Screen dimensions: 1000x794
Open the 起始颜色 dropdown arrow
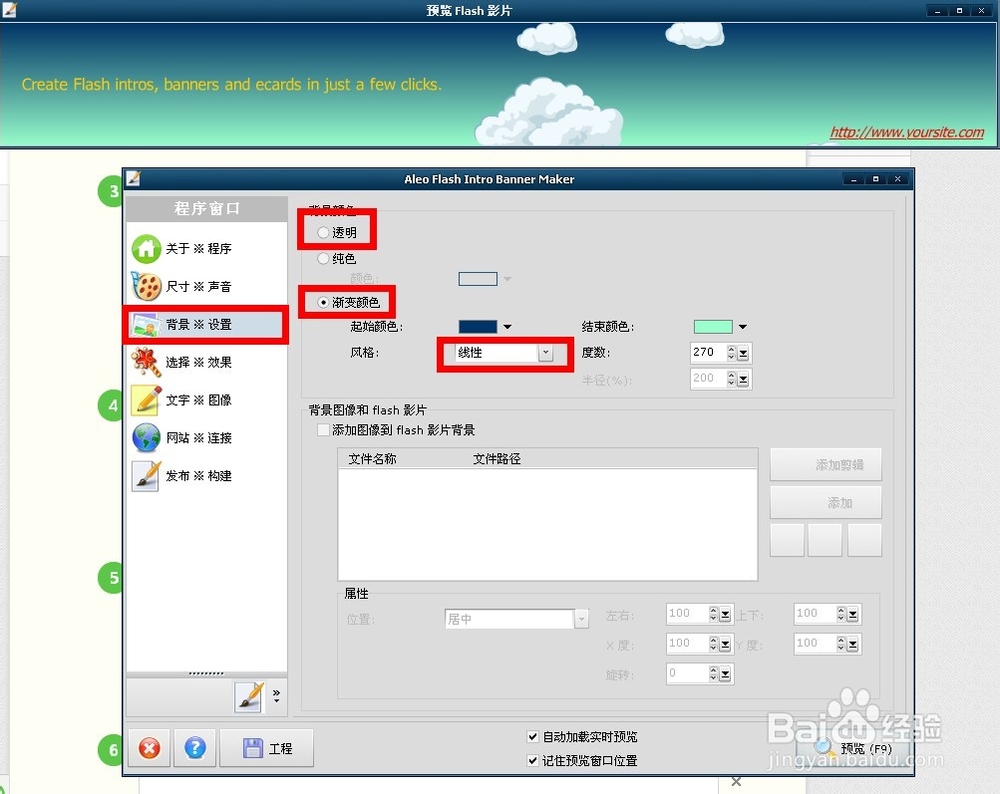pos(507,327)
